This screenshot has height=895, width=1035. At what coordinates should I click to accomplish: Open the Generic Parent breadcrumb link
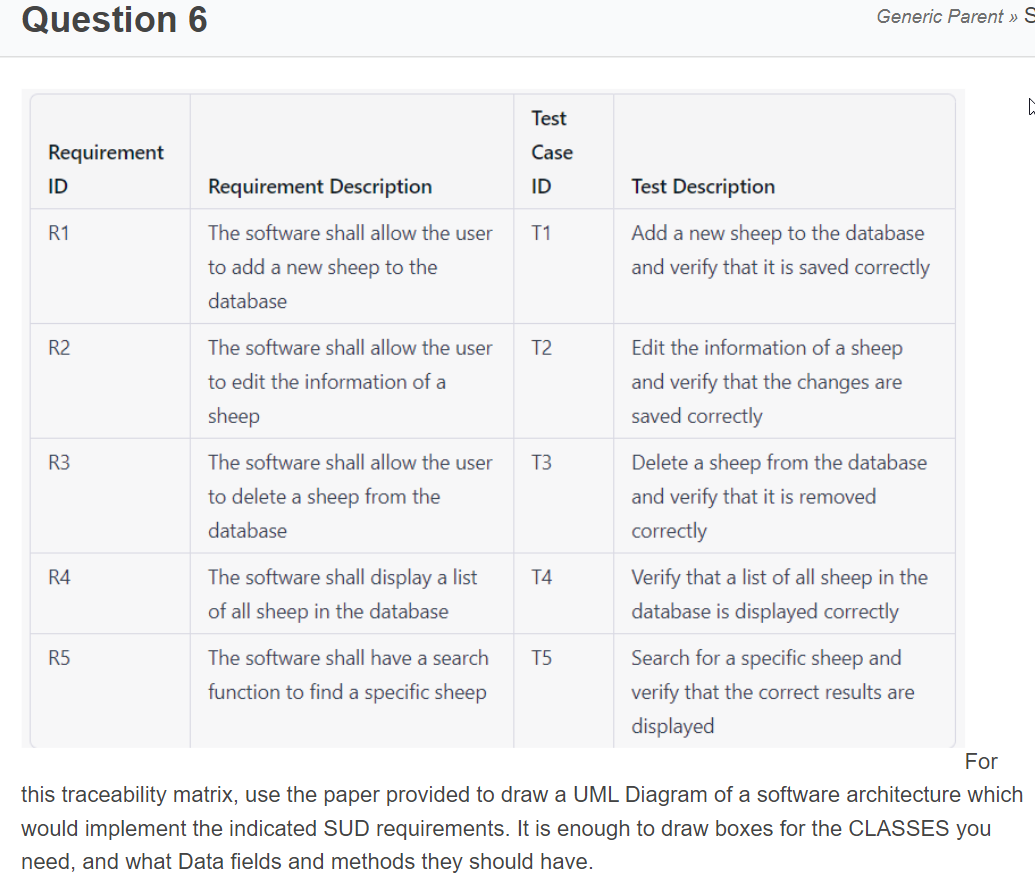coord(939,17)
